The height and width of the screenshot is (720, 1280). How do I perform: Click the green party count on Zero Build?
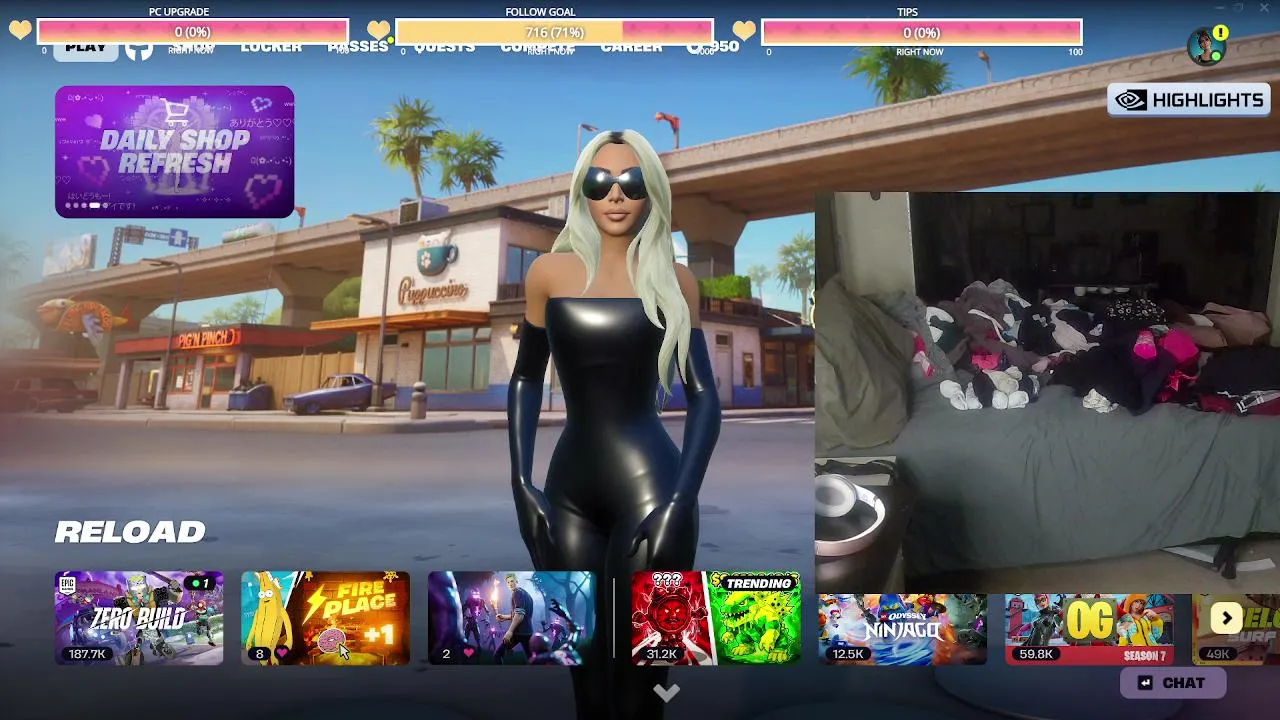click(x=201, y=583)
